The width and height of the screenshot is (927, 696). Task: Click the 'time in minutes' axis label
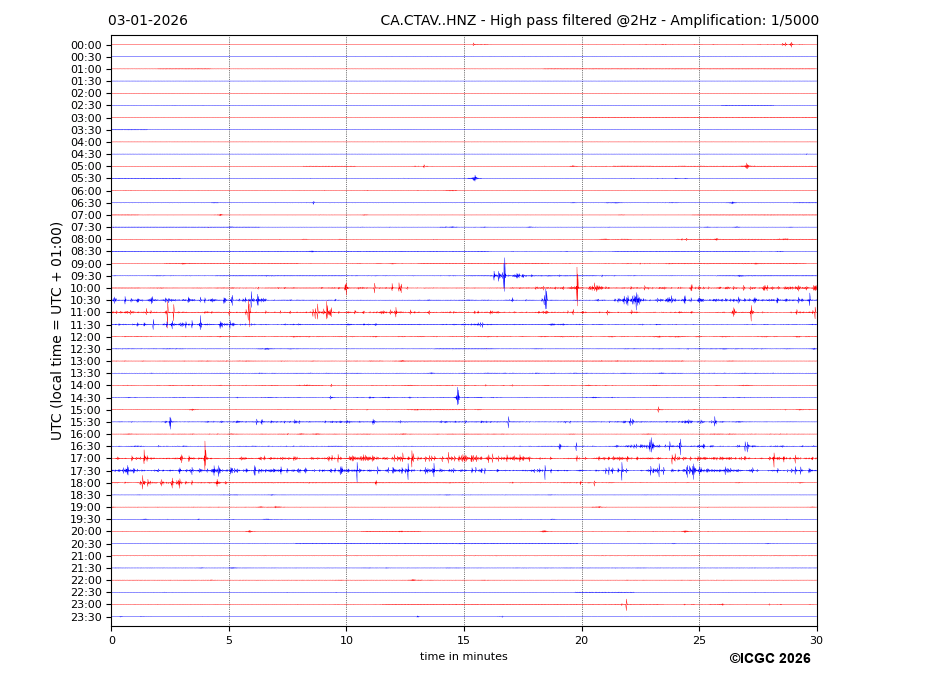(463, 657)
